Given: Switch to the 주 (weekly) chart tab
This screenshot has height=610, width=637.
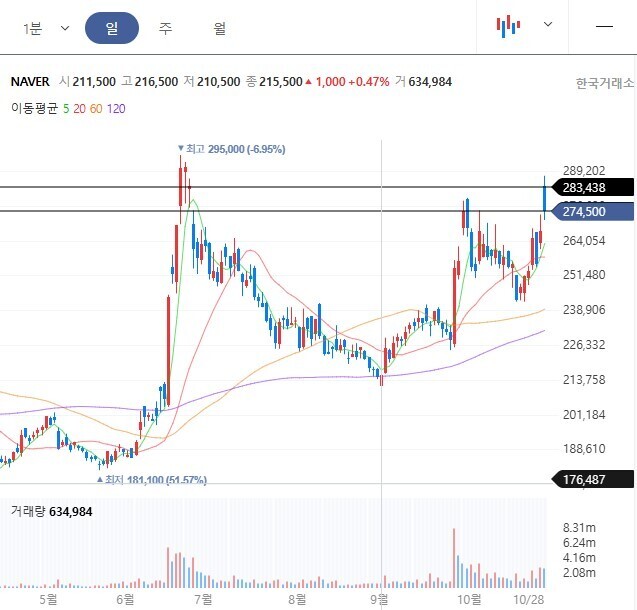Looking at the screenshot, I should pyautogui.click(x=165, y=28).
